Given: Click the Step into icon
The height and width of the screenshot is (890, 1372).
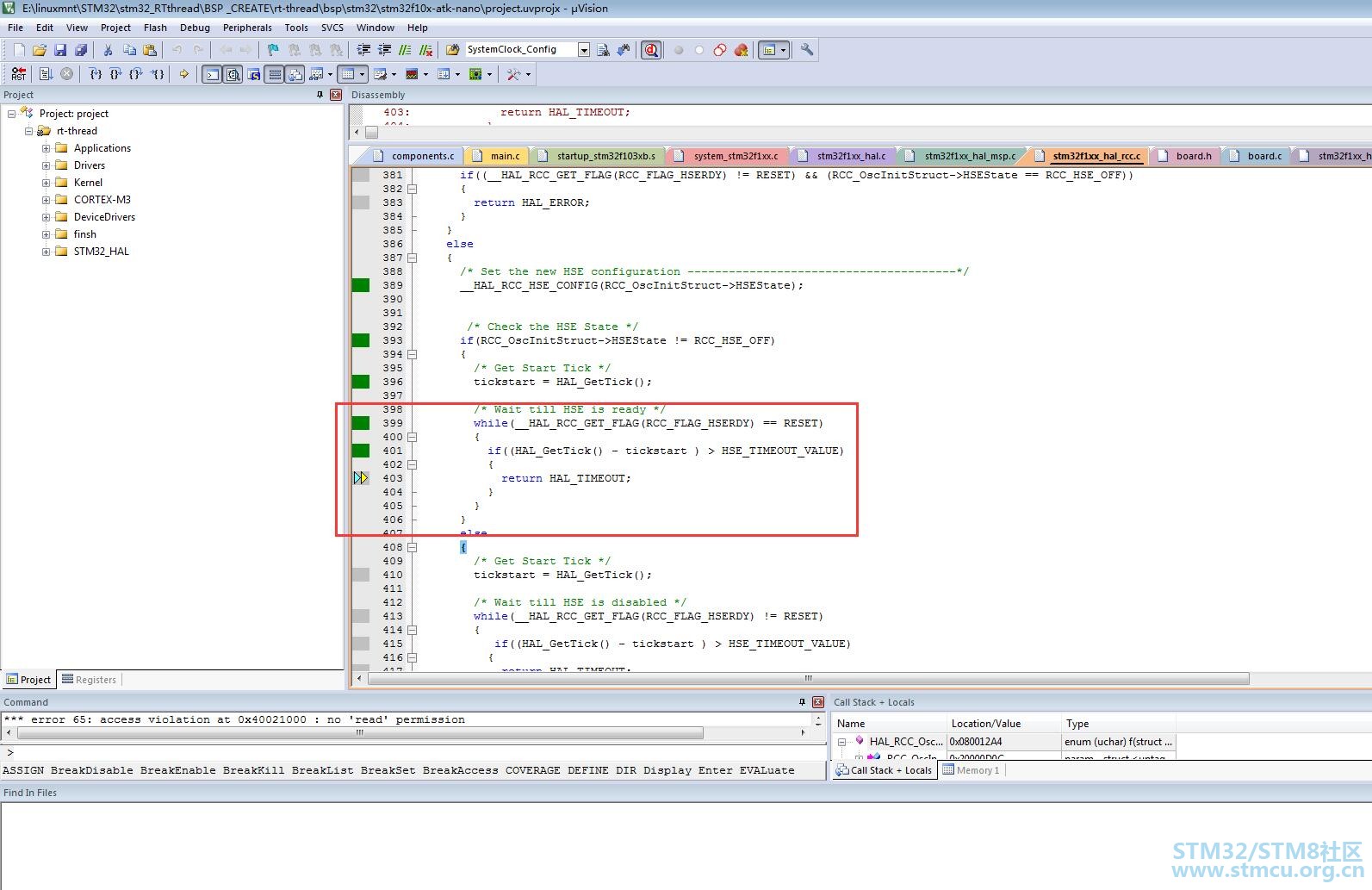Looking at the screenshot, I should tap(96, 74).
